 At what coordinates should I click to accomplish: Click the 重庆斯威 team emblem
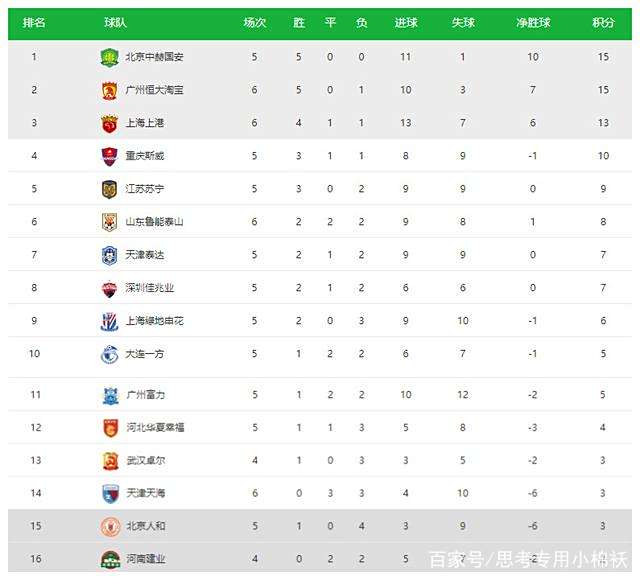[109, 156]
